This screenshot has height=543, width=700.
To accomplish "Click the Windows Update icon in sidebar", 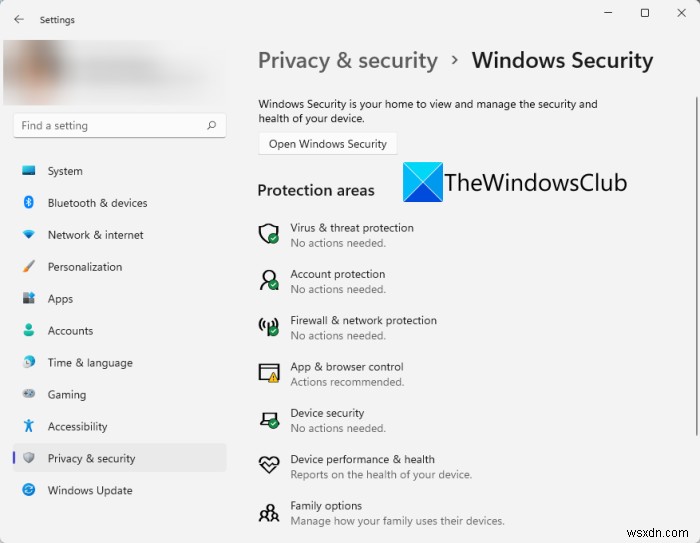I will pos(29,490).
